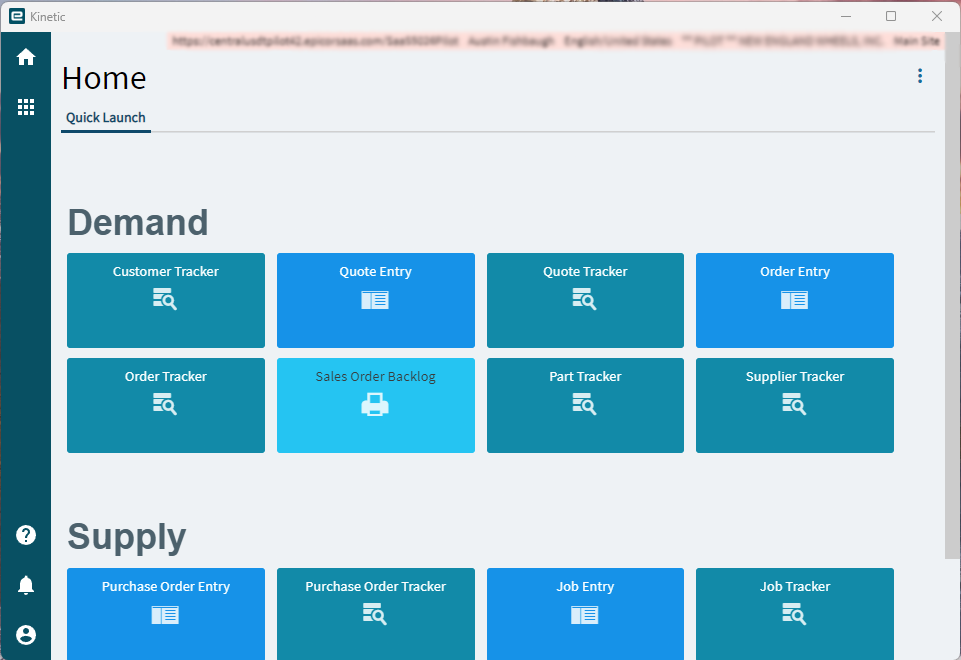Launch Purchase Order Entry tile
This screenshot has width=961, height=660.
pyautogui.click(x=166, y=614)
